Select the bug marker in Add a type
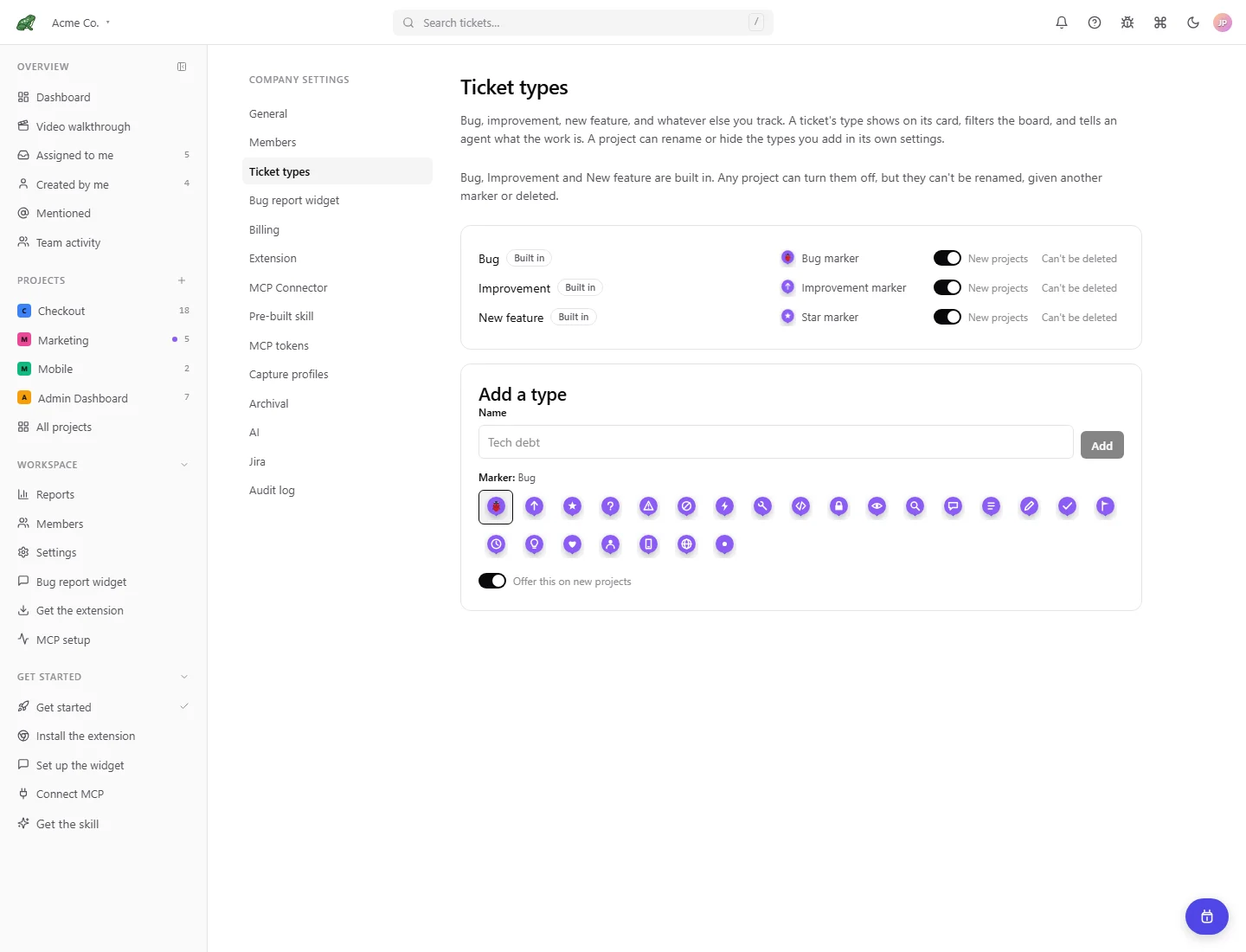 coord(496,507)
